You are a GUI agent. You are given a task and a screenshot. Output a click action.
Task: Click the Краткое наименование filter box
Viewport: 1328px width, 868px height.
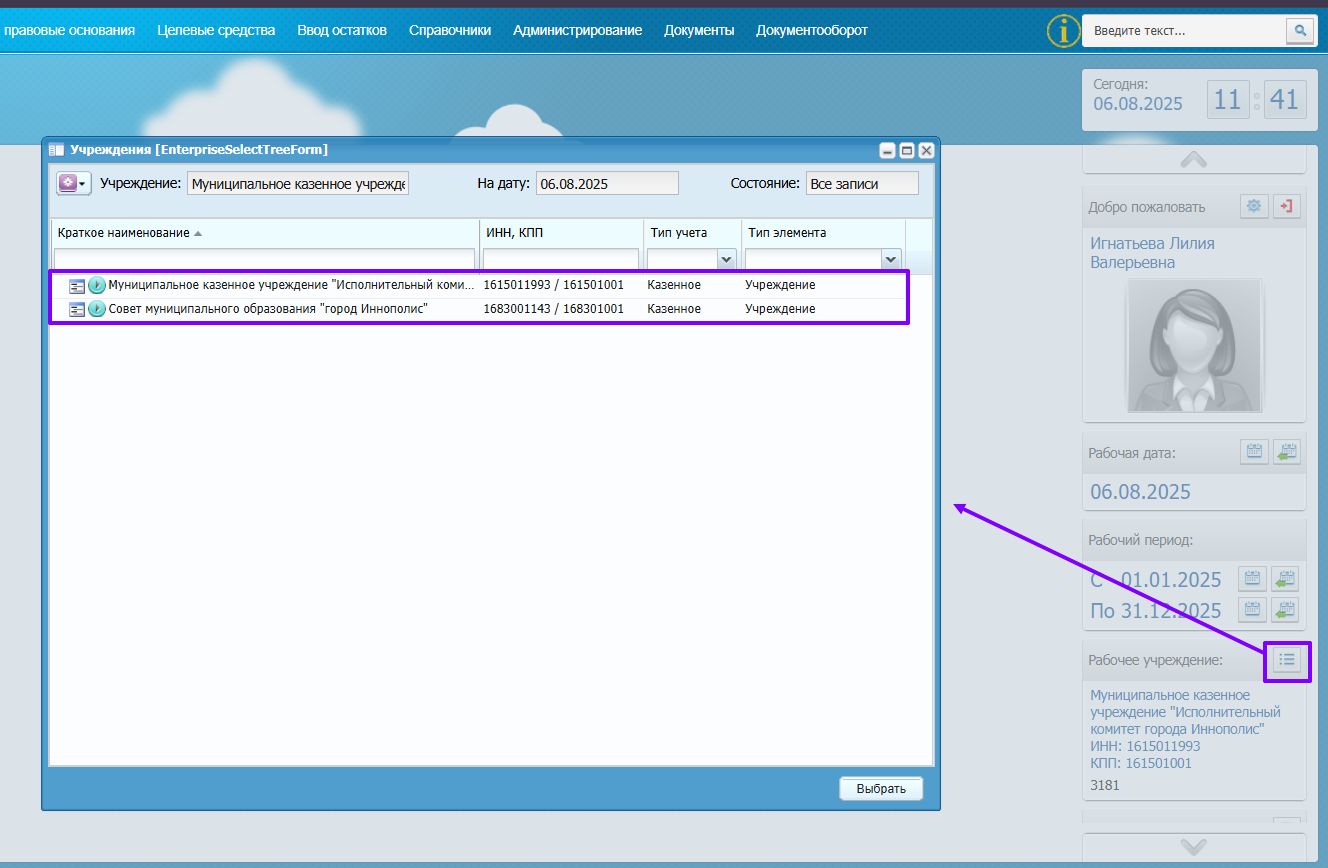coord(265,260)
